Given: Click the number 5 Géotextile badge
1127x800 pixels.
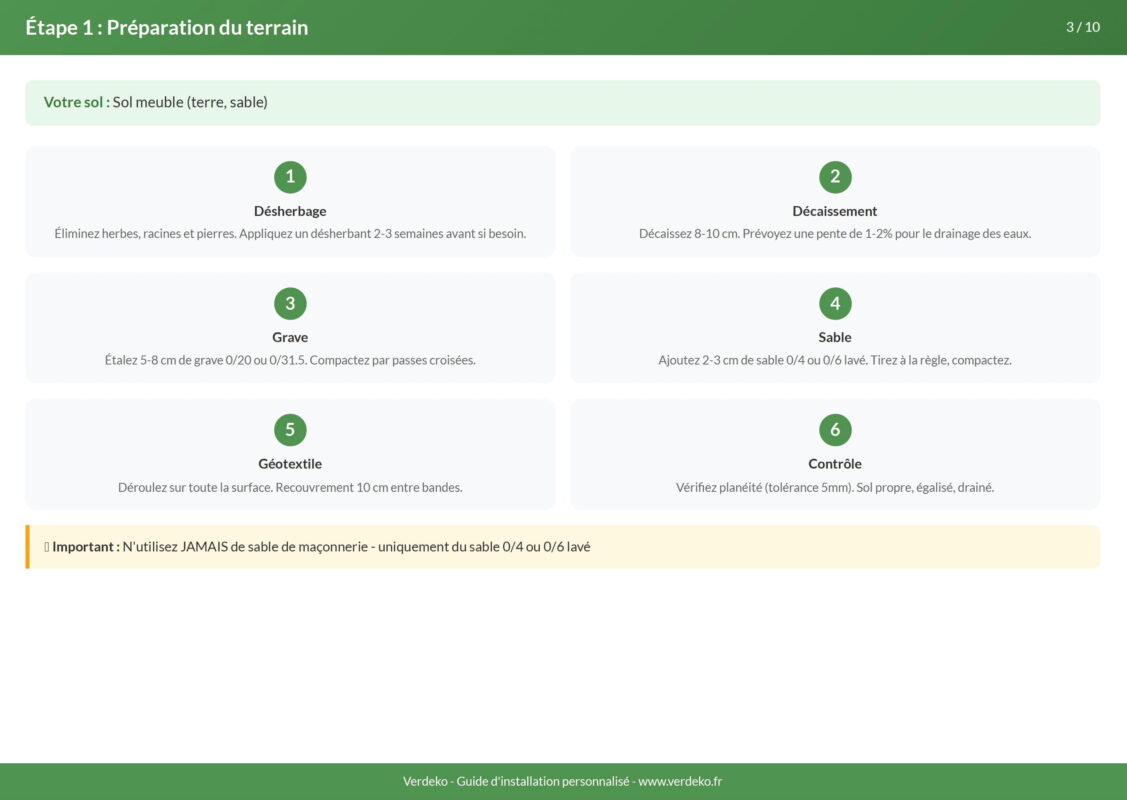Looking at the screenshot, I should [x=290, y=430].
